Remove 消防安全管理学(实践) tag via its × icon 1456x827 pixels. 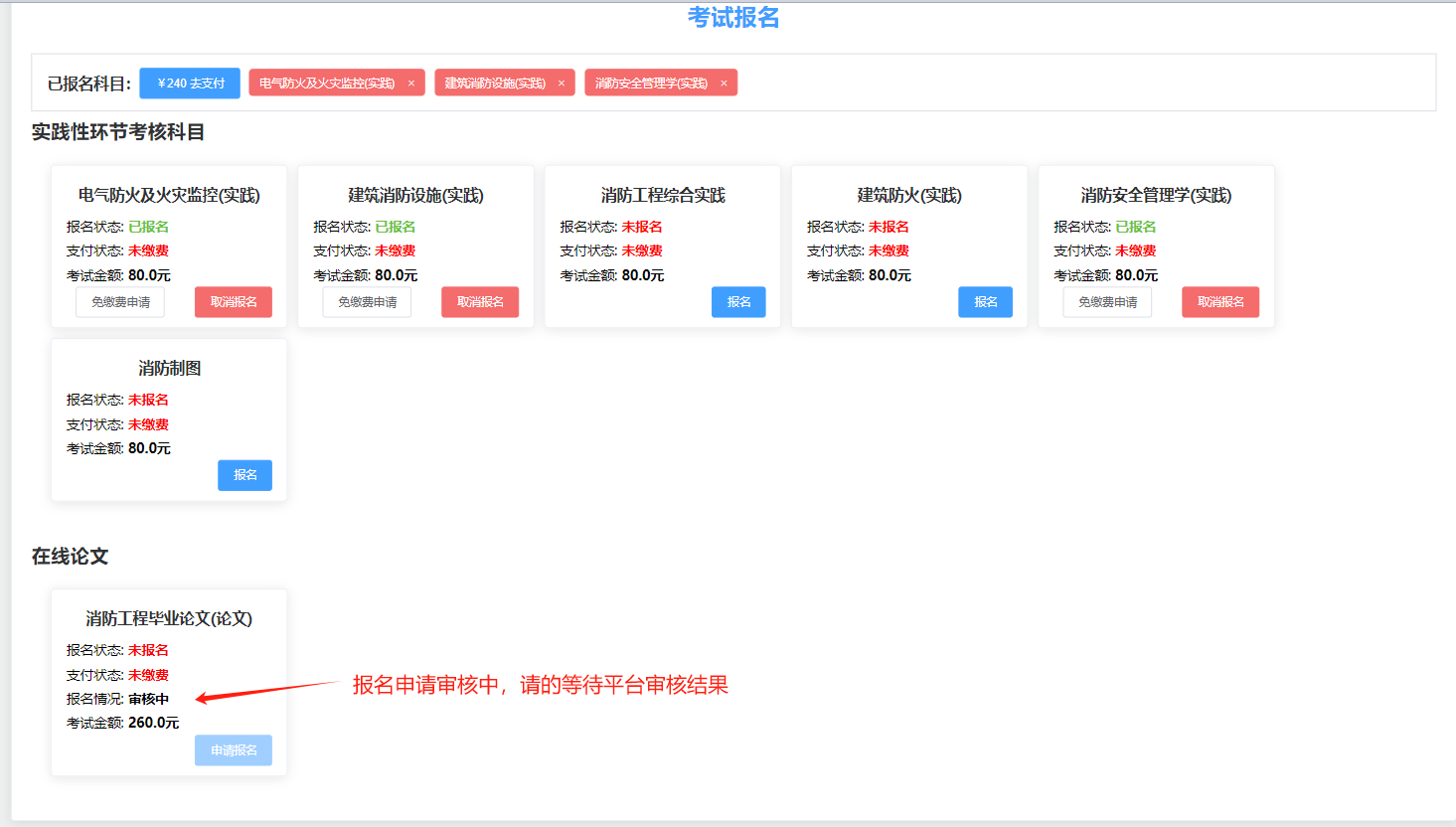724,83
